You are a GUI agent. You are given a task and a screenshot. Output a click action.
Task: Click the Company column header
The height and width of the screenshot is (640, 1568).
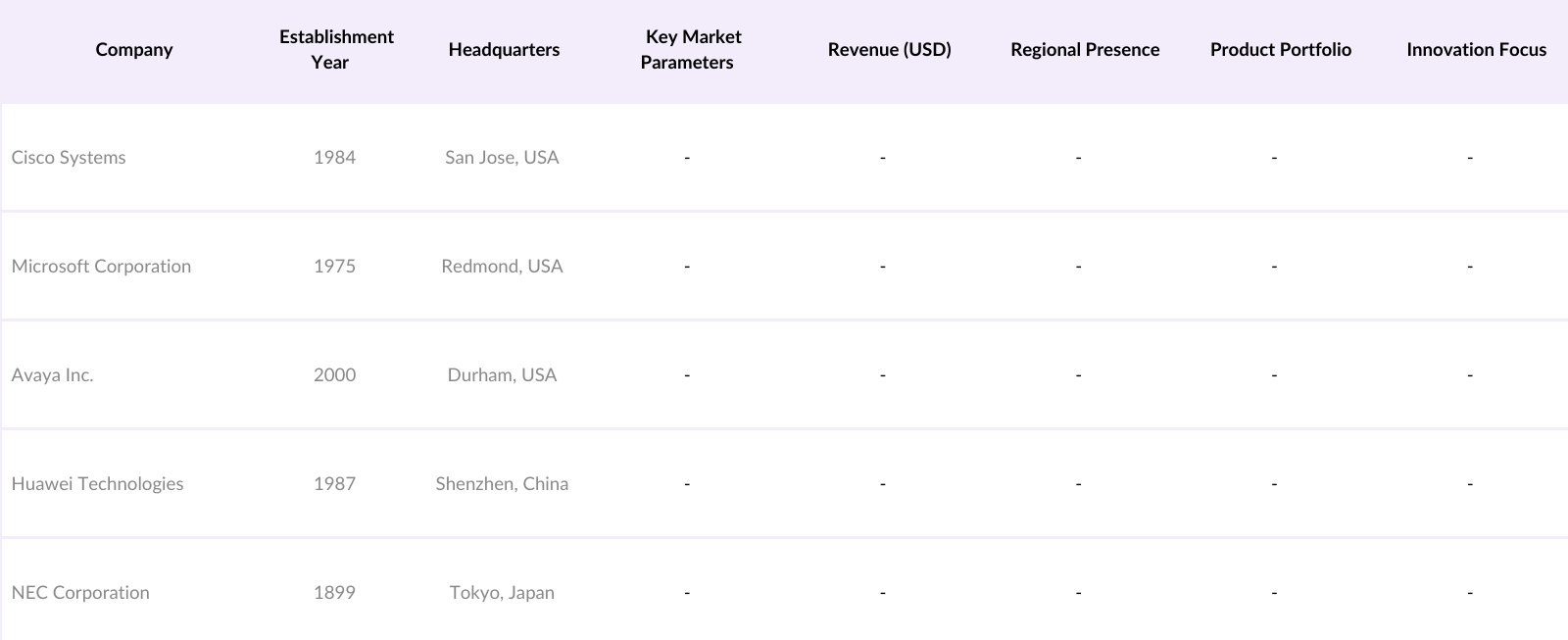pyautogui.click(x=134, y=50)
